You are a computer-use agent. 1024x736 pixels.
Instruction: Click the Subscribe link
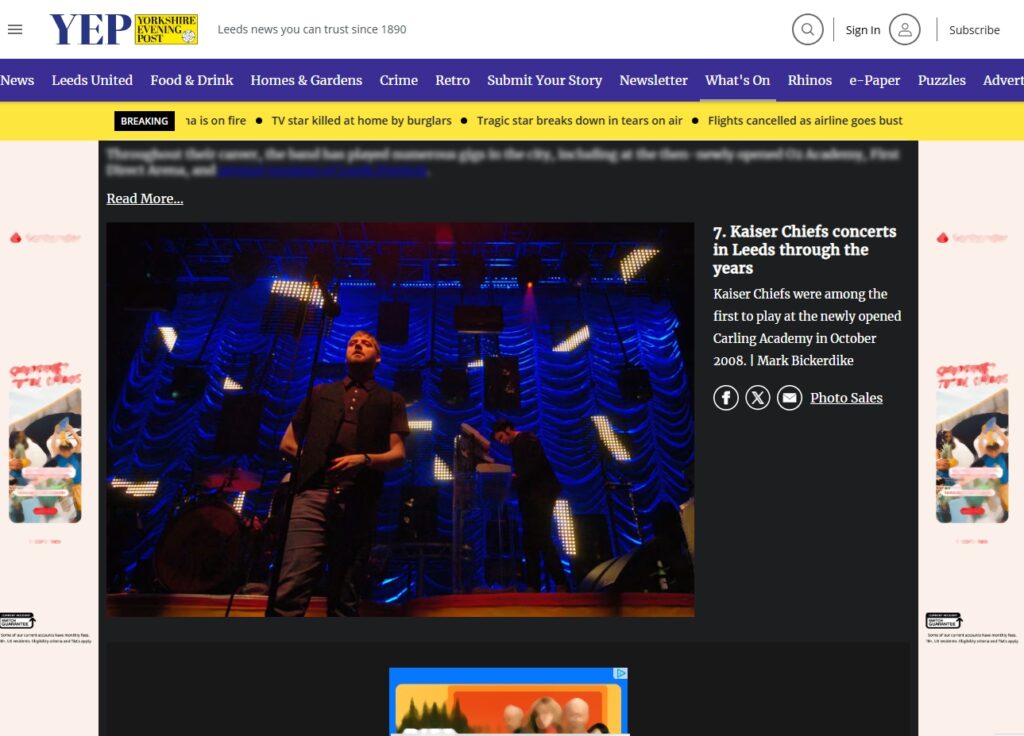tap(974, 30)
